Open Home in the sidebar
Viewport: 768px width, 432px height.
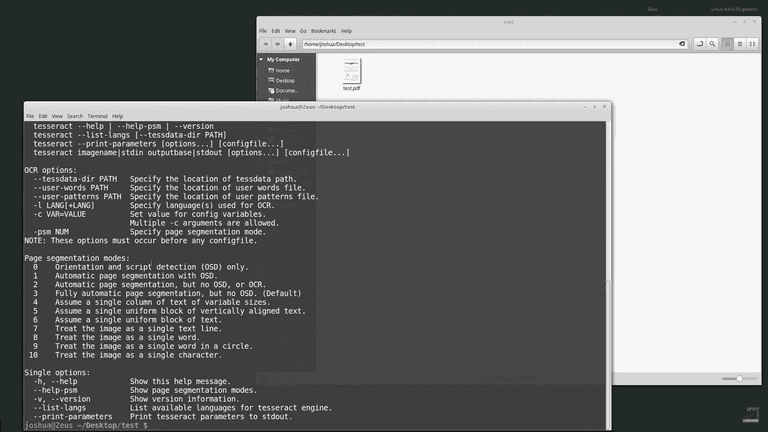pyautogui.click(x=282, y=70)
